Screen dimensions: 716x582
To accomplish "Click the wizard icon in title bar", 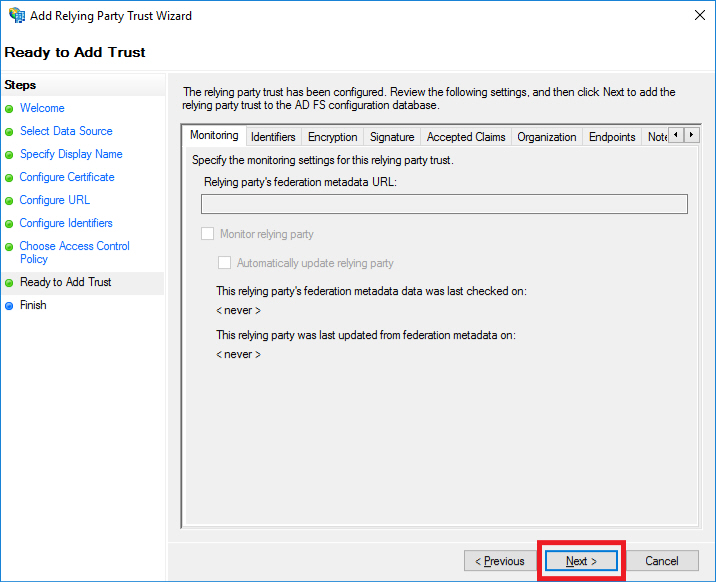I will 16,16.
